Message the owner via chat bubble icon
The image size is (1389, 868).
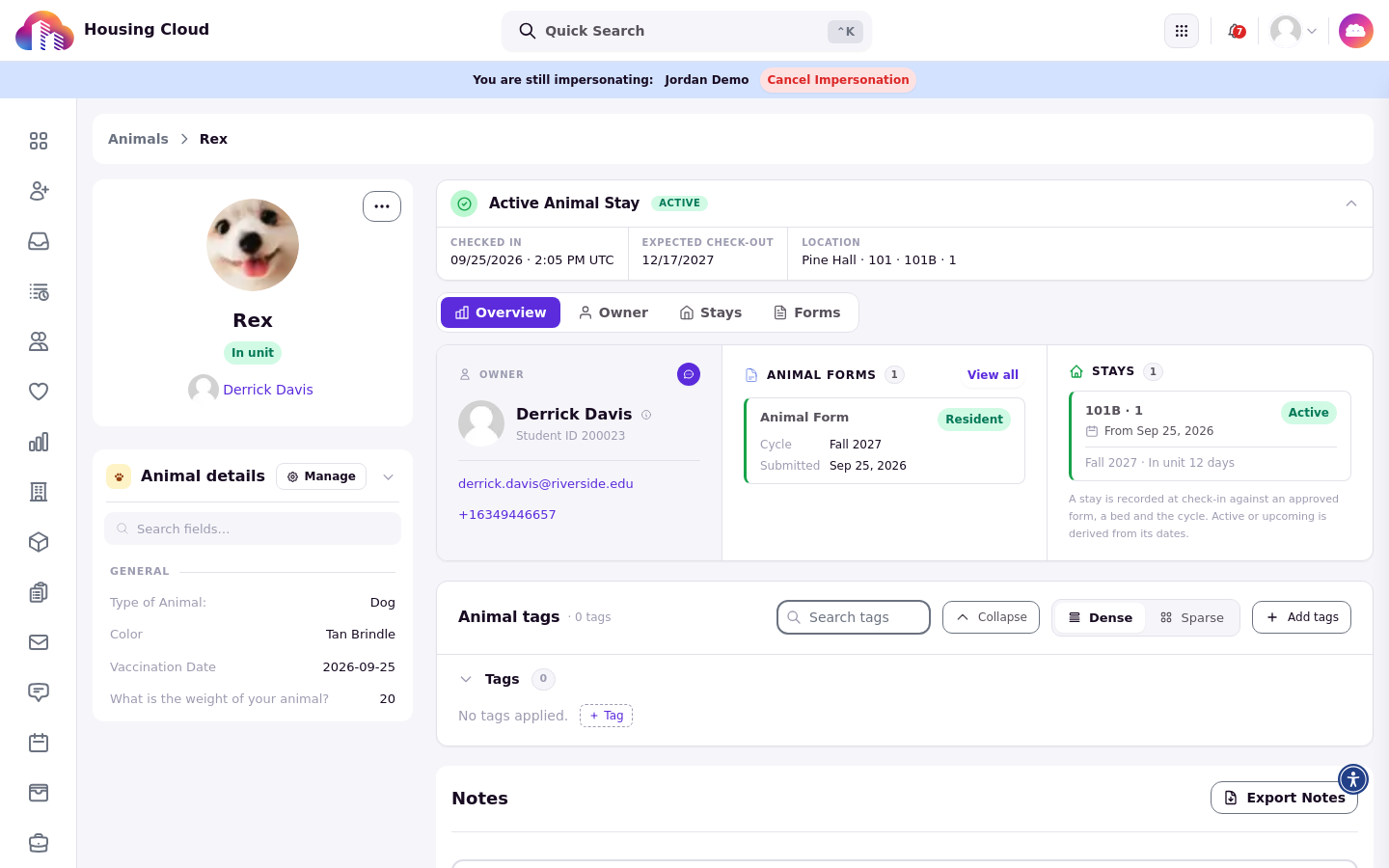[x=689, y=374]
